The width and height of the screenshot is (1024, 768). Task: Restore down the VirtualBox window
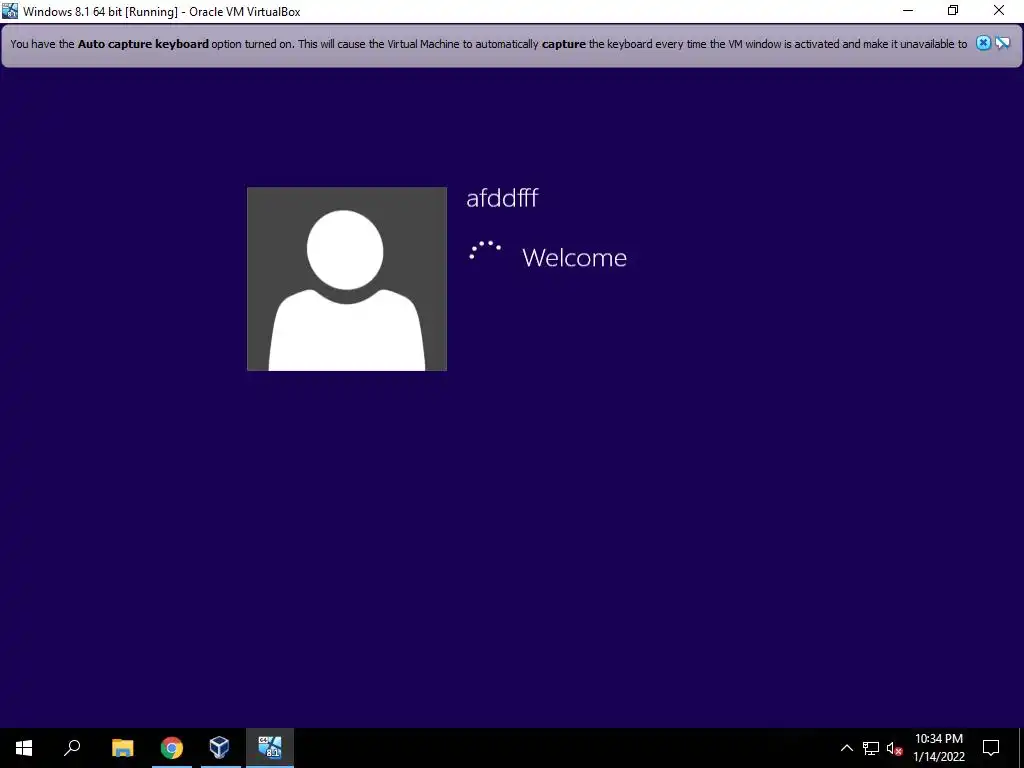click(x=953, y=10)
